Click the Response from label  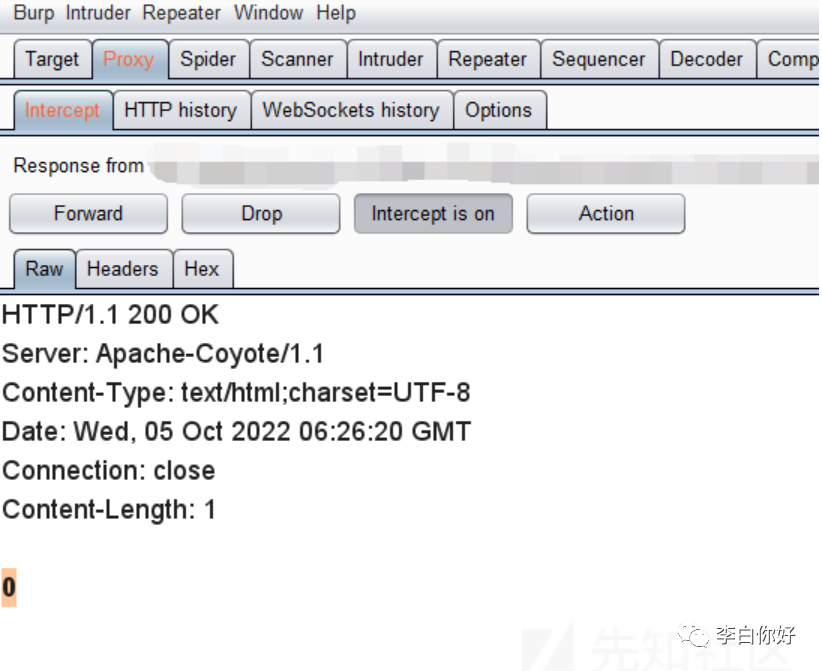[79, 166]
